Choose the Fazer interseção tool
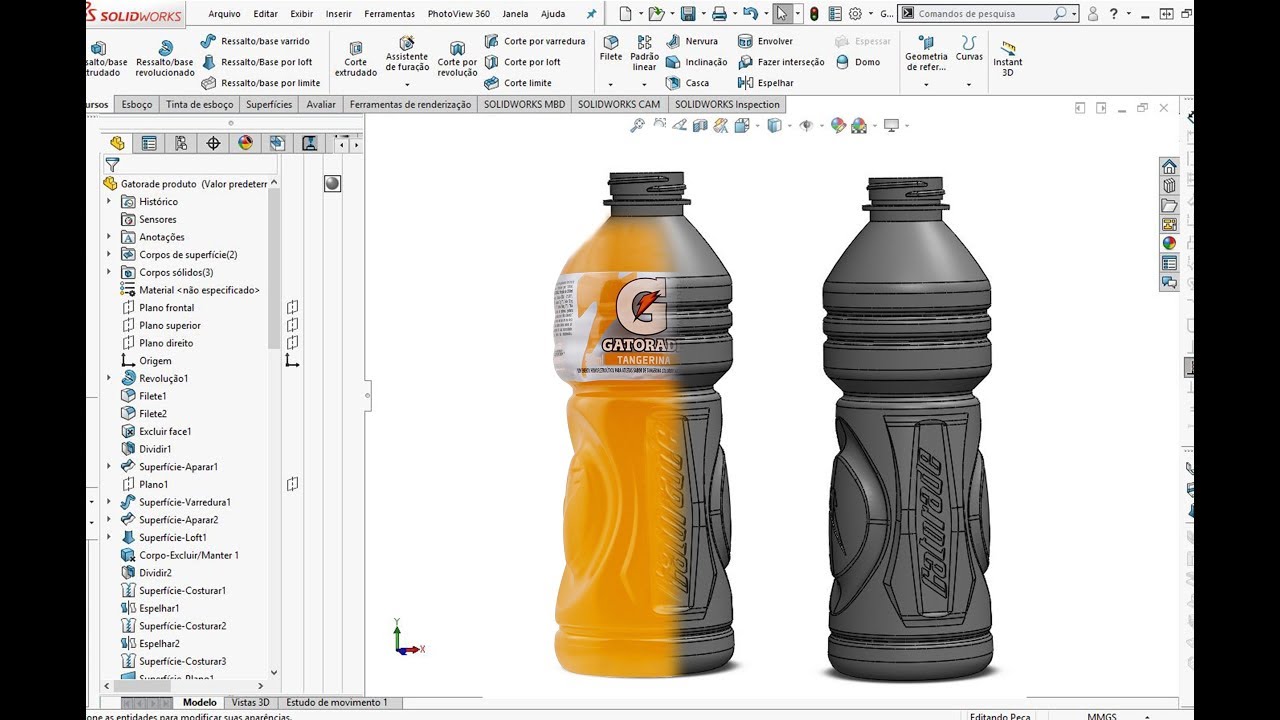The image size is (1280, 720). coord(782,62)
